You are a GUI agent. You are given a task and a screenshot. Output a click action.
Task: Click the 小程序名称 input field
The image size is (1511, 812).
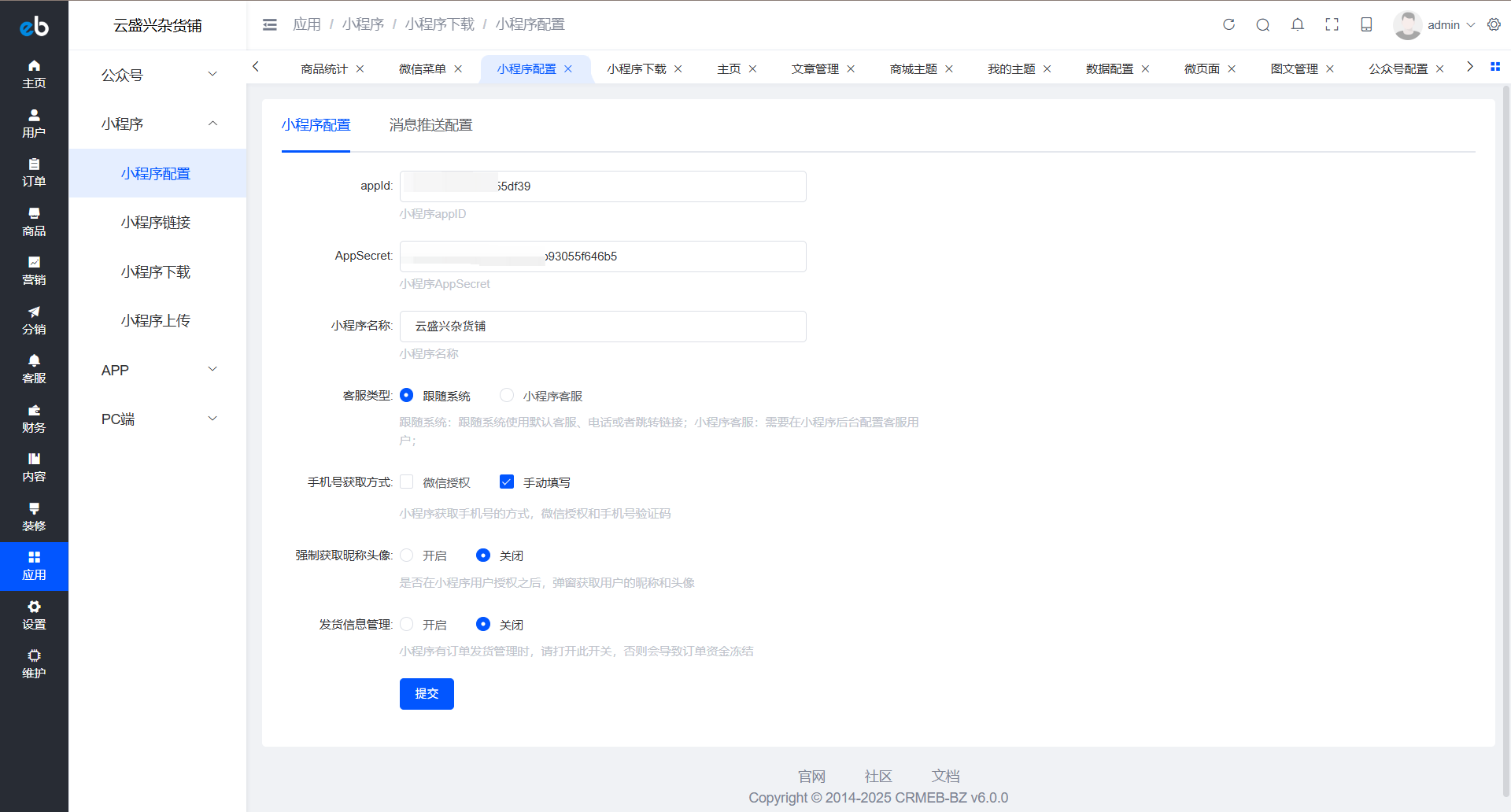[x=602, y=326]
